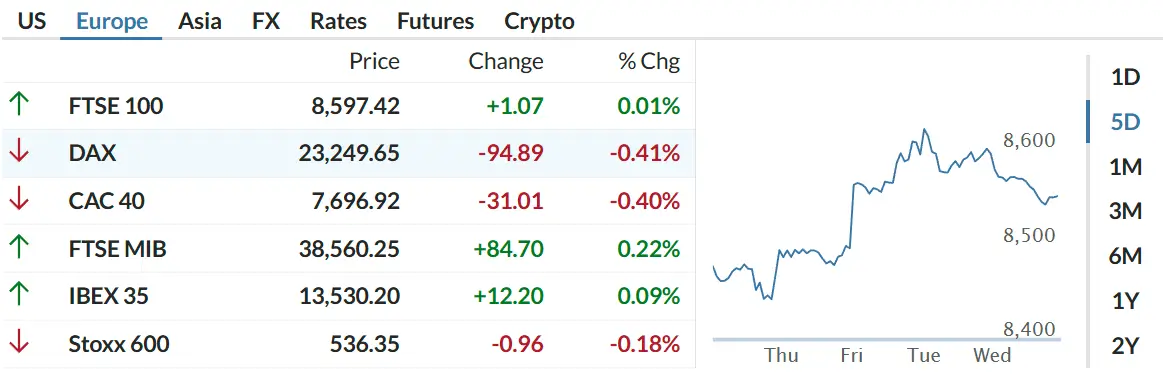Viewport: 1163px width, 378px height.
Task: Click the green up arrow beside FTSE MIB
Action: pyautogui.click(x=19, y=248)
